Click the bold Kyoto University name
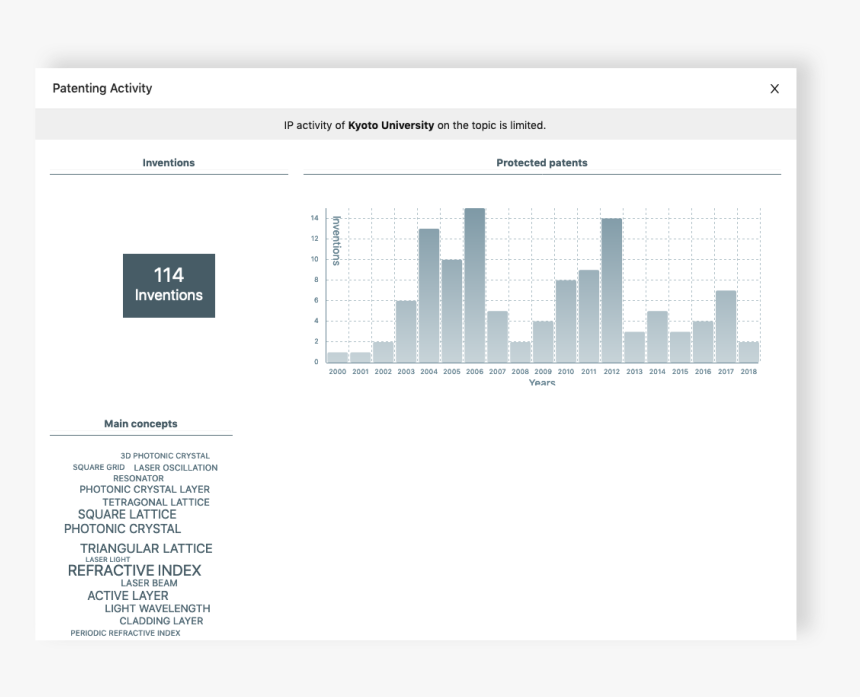 tap(391, 126)
